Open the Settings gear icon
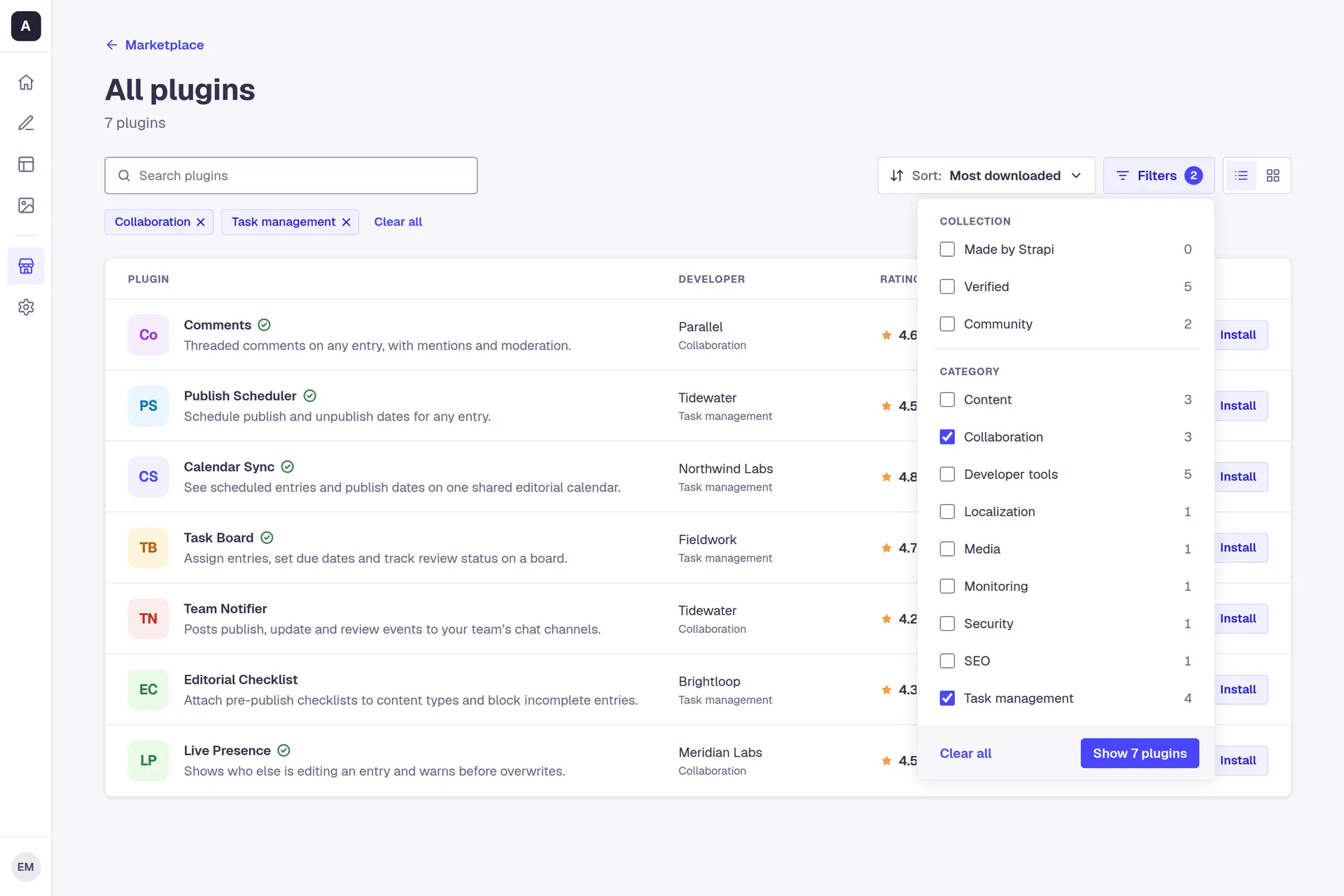 pyautogui.click(x=26, y=307)
